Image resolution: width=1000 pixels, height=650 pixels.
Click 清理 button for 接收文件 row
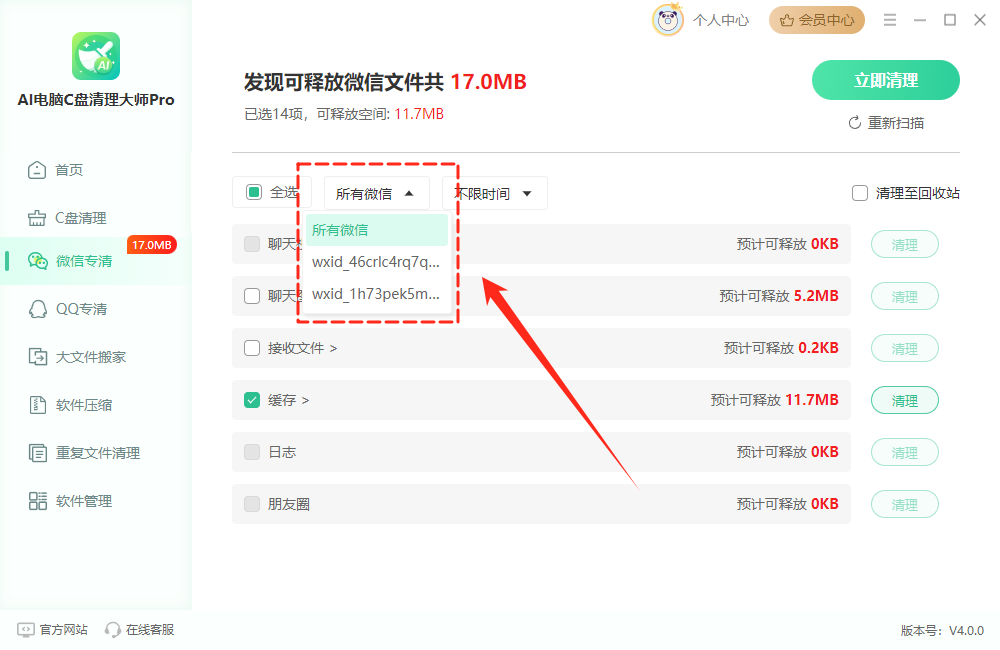pos(904,349)
